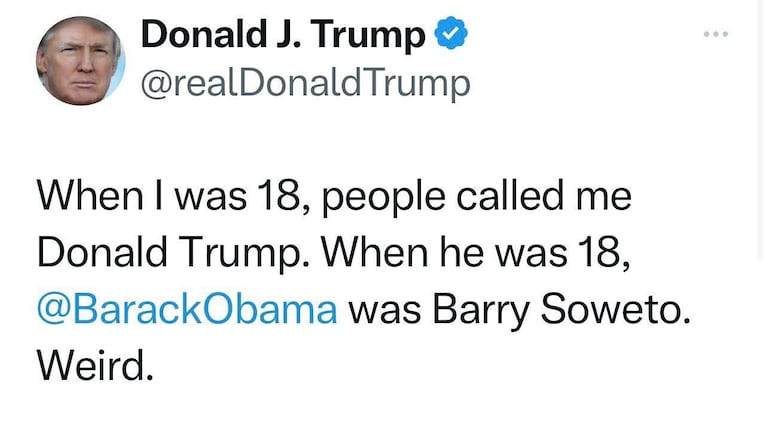Follow the @BarackObama mention link
768x435 pixels.
(x=187, y=308)
